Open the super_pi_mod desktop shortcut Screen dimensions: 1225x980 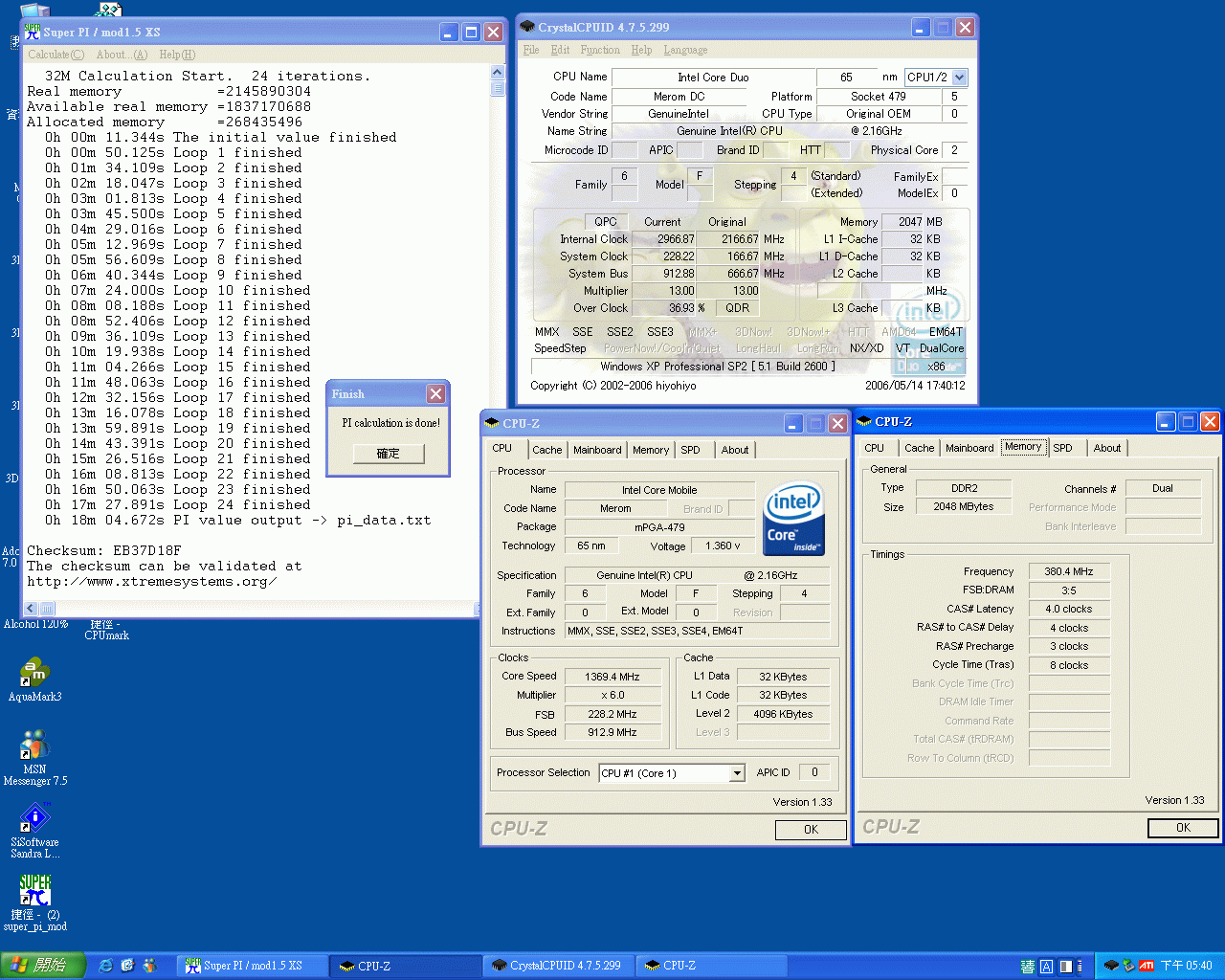coord(35,902)
